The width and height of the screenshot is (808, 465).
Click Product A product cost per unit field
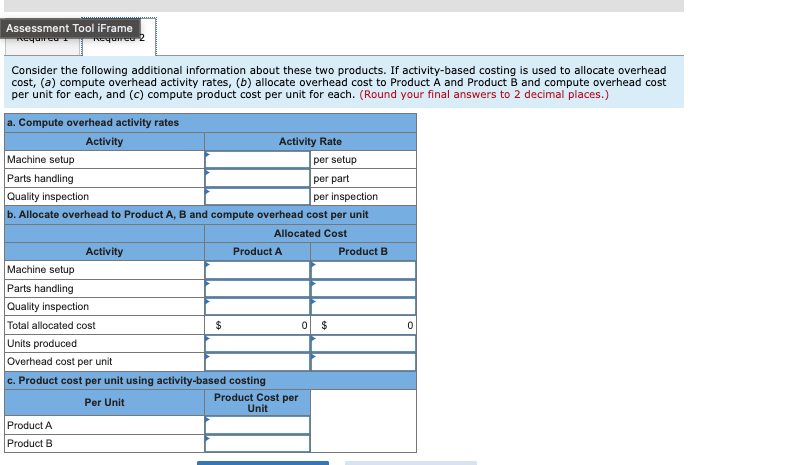tap(257, 425)
